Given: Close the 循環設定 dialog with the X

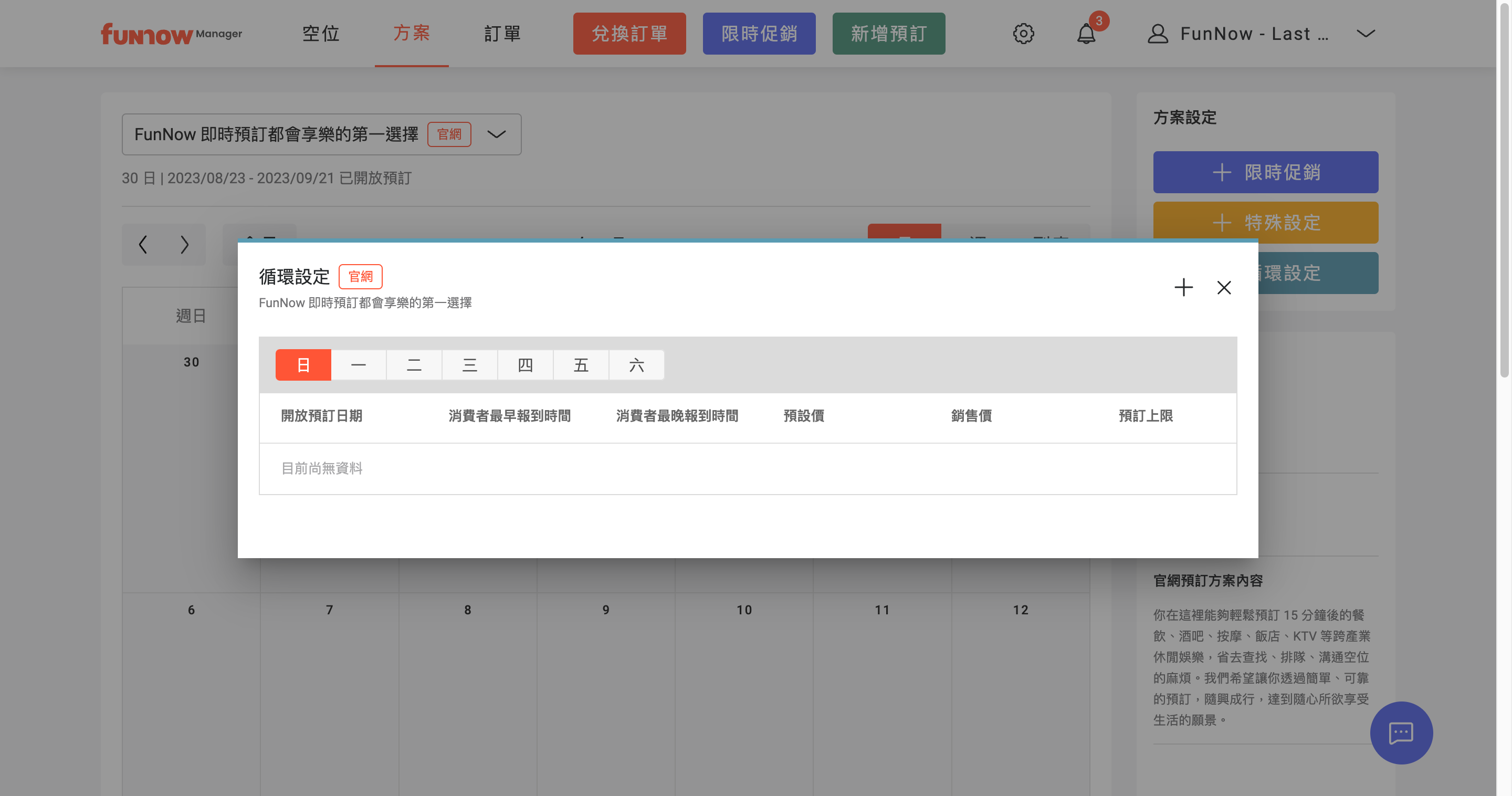Looking at the screenshot, I should [1224, 287].
